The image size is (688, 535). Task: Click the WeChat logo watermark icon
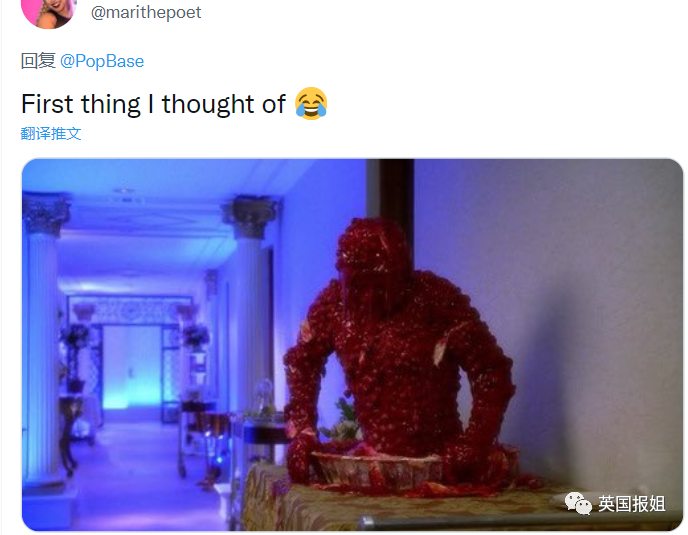(578, 503)
